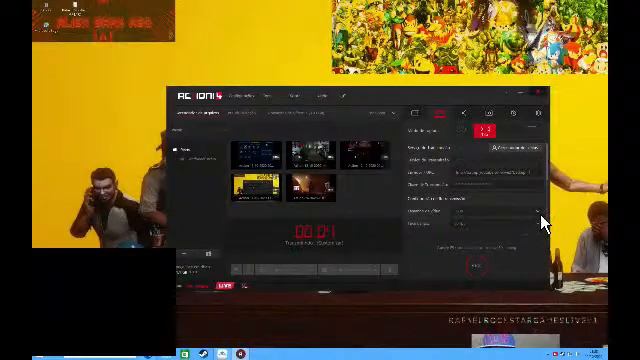Select the second video thumbnail in top row
Image resolution: width=640 pixels, height=360 pixels.
(311, 155)
